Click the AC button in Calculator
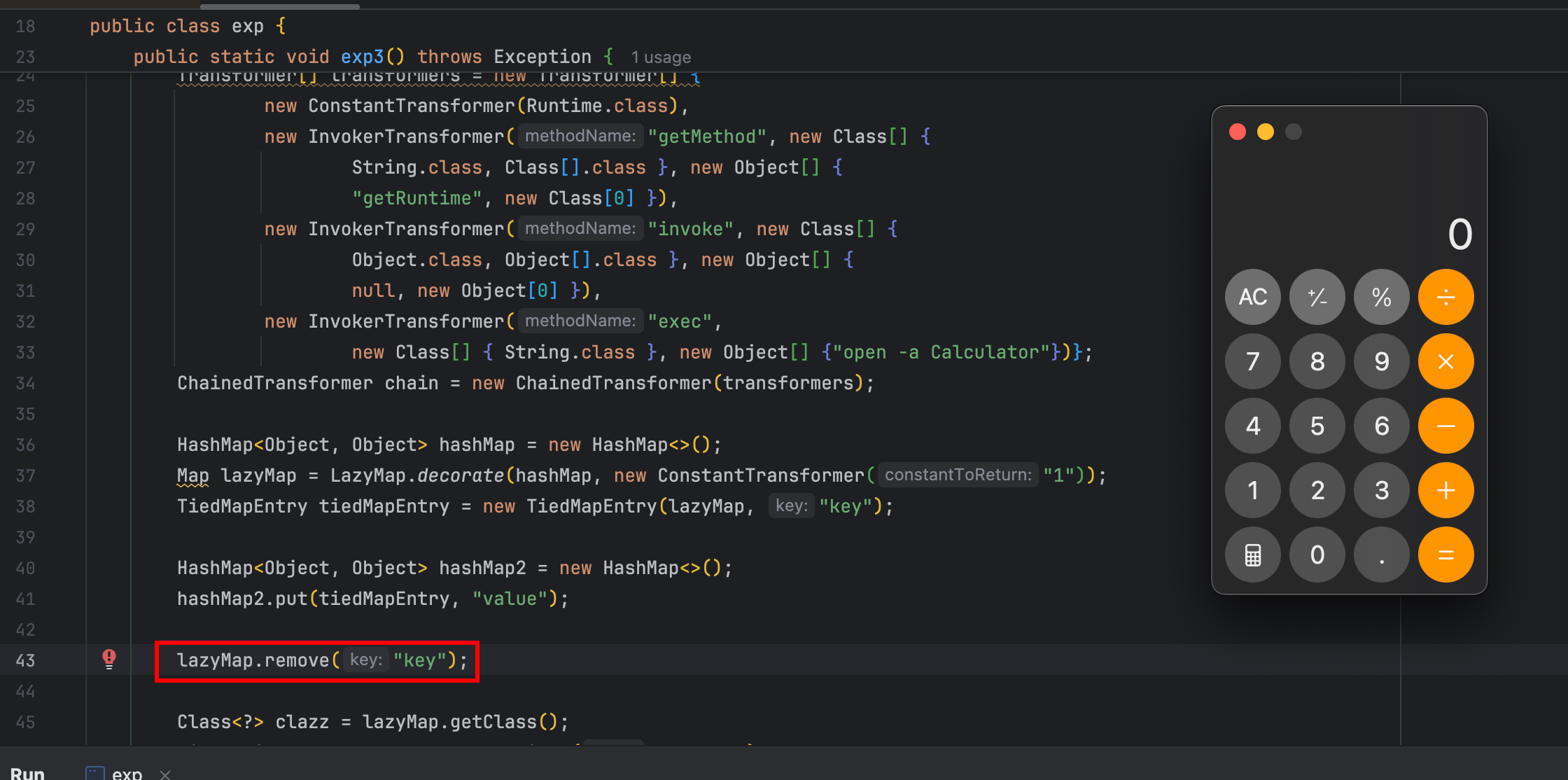The image size is (1568, 780). [1253, 297]
